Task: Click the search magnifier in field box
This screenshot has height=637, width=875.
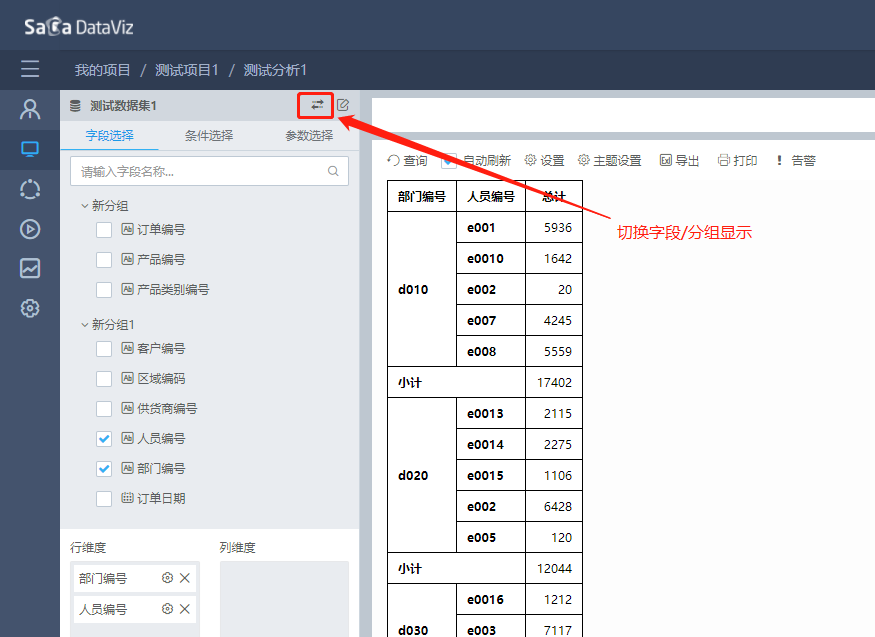Action: tap(333, 171)
